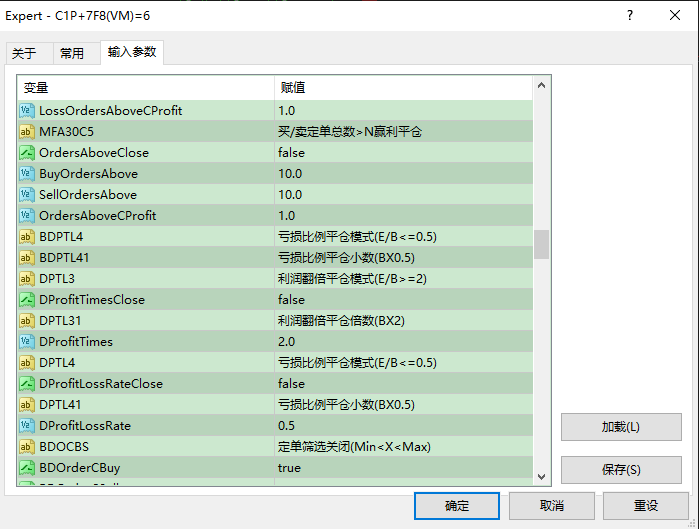The image size is (699, 529).
Task: Click the ab icon beside DPTL41
Action: point(27,405)
